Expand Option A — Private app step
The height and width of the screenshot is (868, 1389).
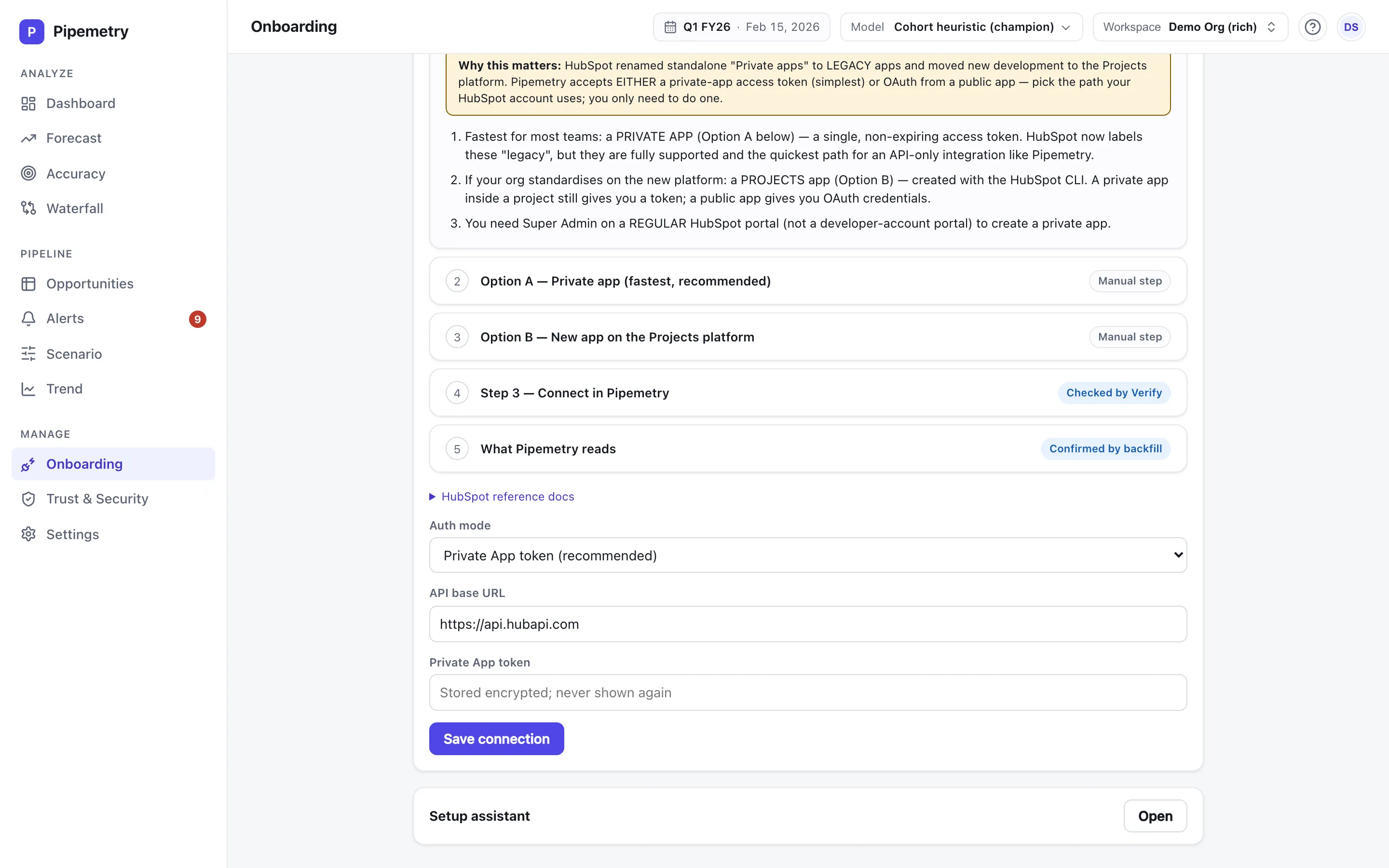click(807, 281)
